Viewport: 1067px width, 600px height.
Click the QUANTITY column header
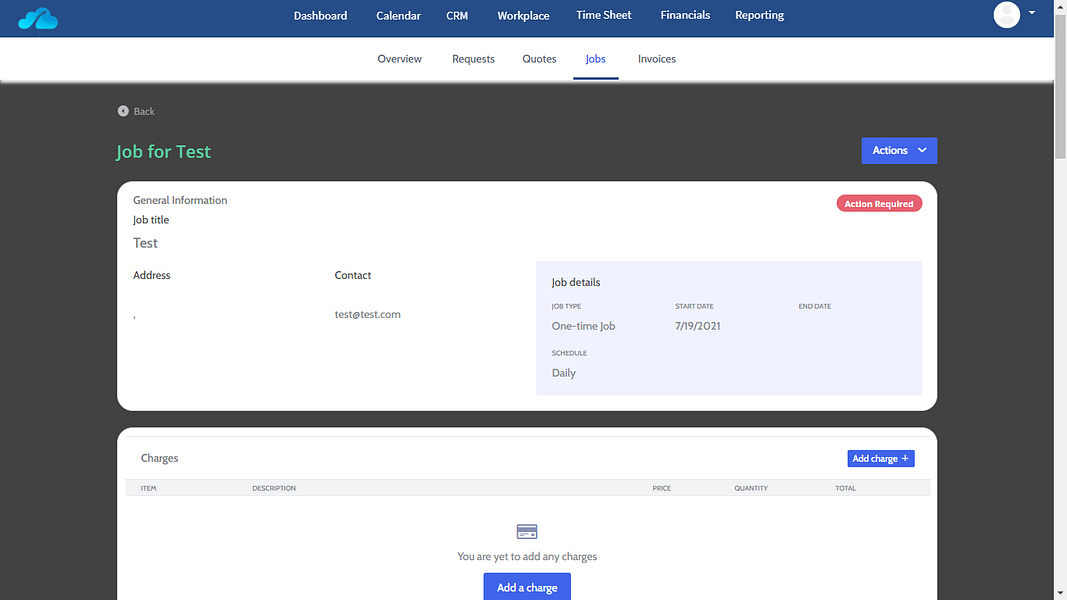tap(751, 488)
